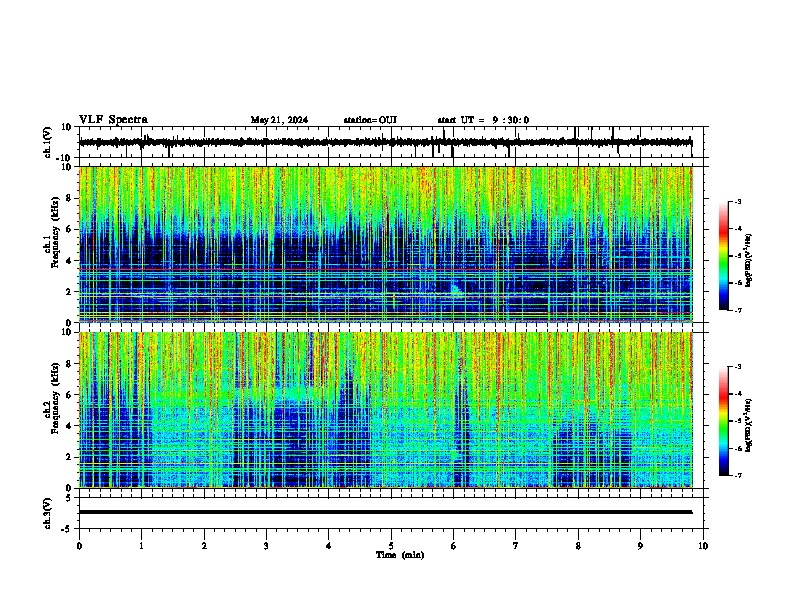This screenshot has width=792, height=612.
Task: Click time axis tick label 3
Action: pos(266,546)
